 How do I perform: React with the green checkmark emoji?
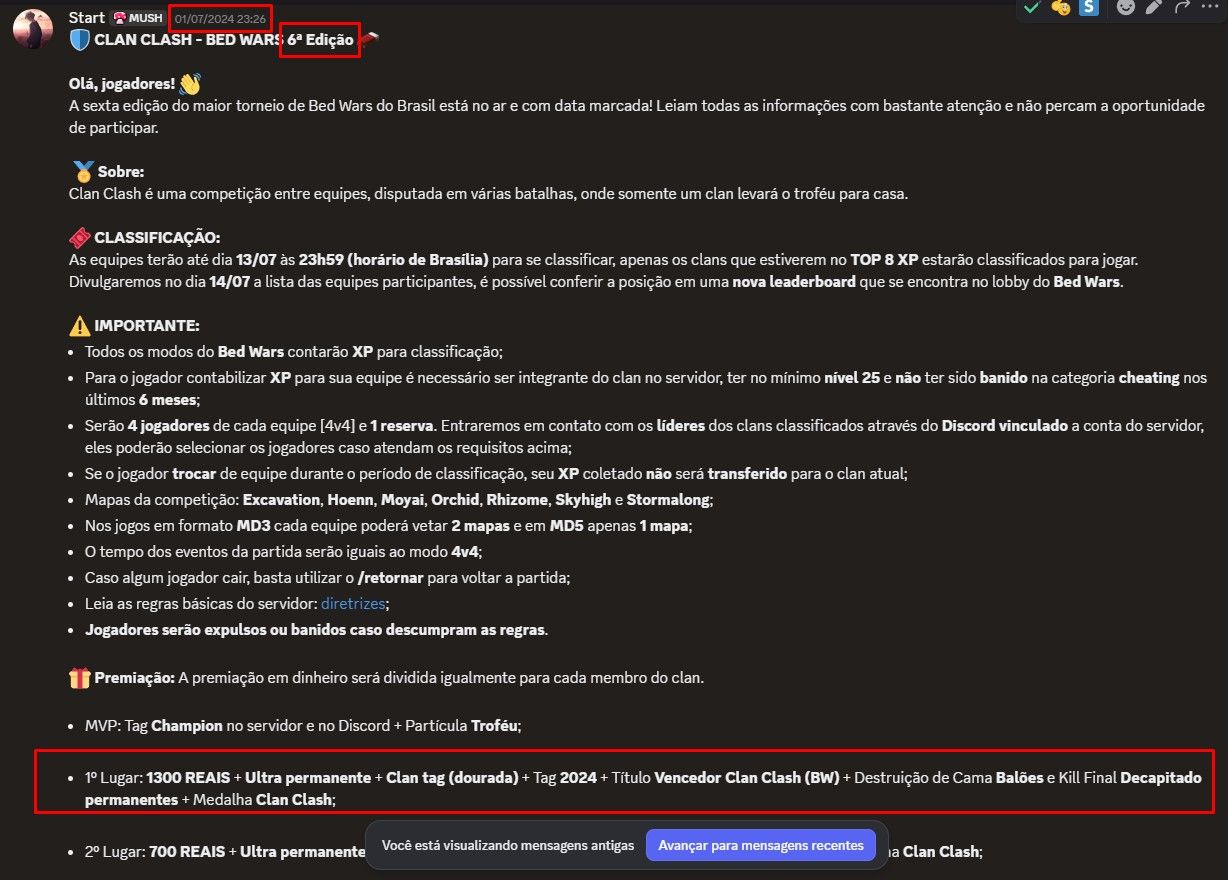point(1032,7)
